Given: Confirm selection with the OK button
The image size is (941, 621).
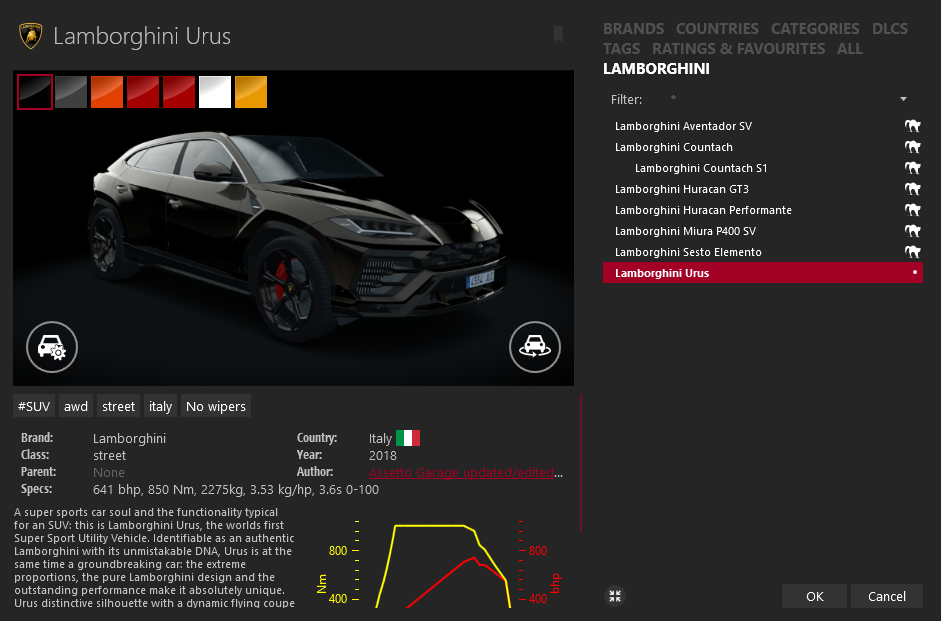Looking at the screenshot, I should [814, 596].
